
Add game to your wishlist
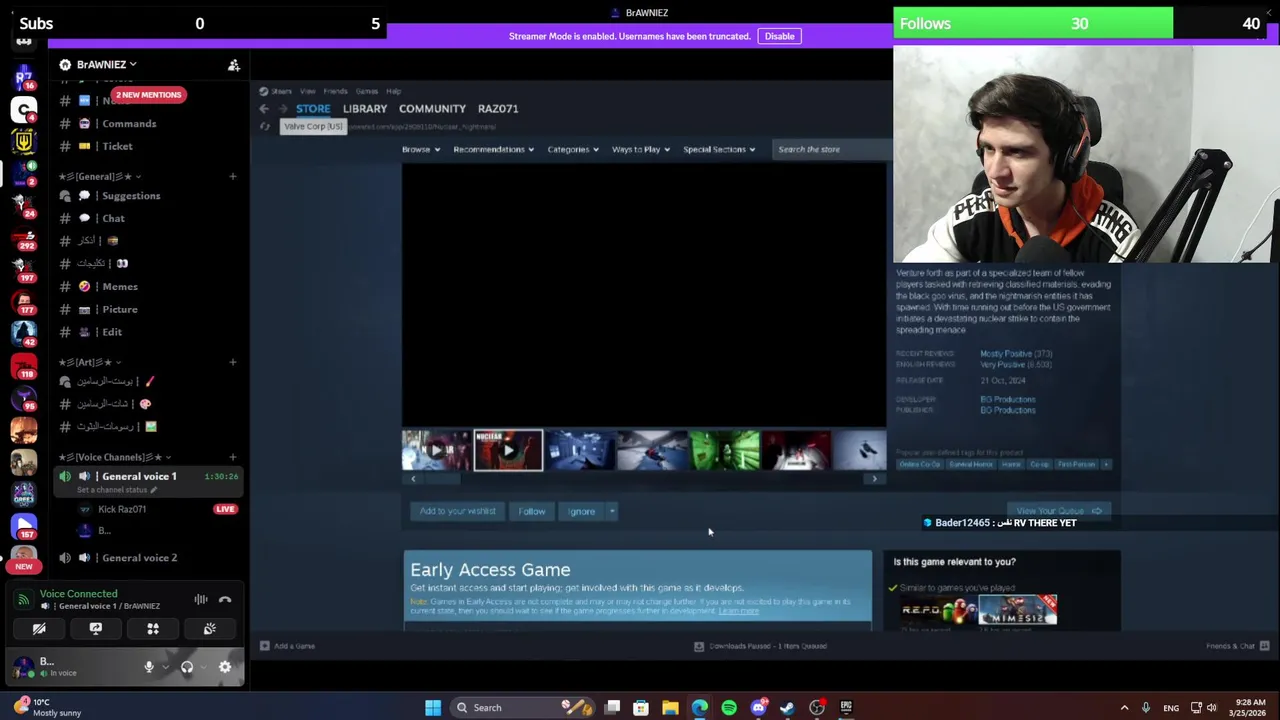[x=457, y=511]
